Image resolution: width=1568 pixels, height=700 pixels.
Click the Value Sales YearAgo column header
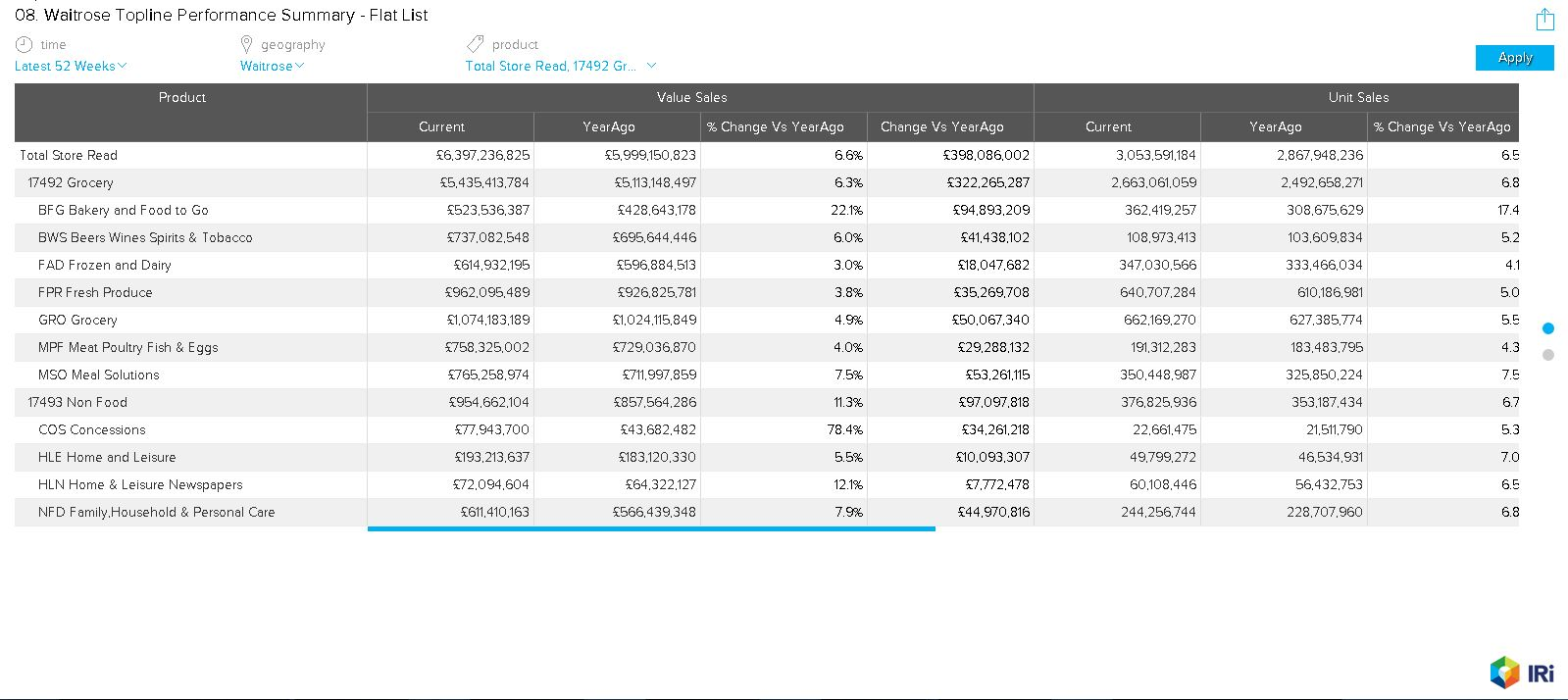click(x=617, y=126)
